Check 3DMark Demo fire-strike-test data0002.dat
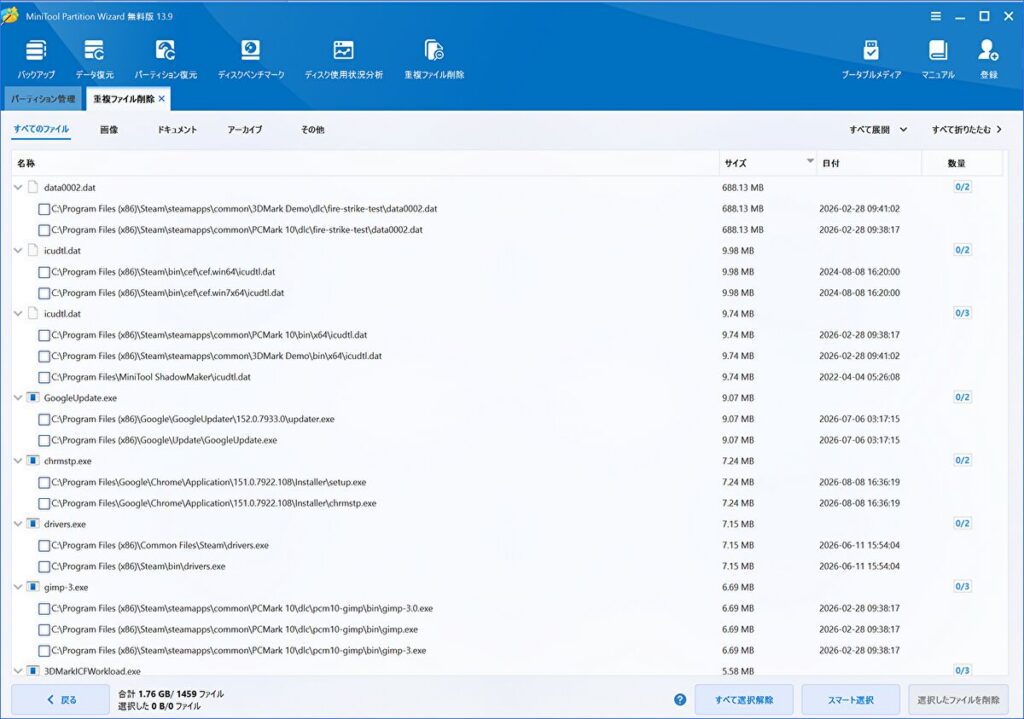This screenshot has height=719, width=1024. 44,209
